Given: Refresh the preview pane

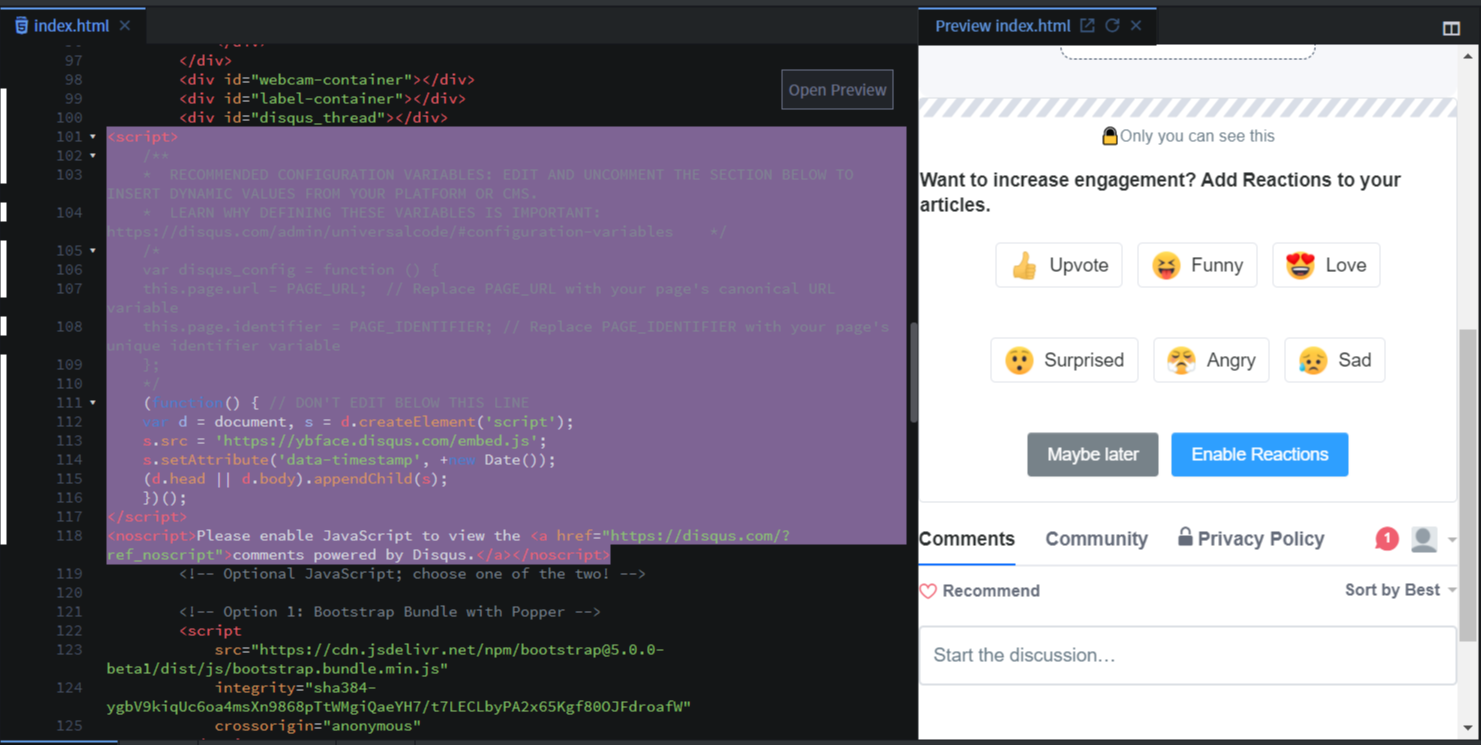Looking at the screenshot, I should [1112, 26].
